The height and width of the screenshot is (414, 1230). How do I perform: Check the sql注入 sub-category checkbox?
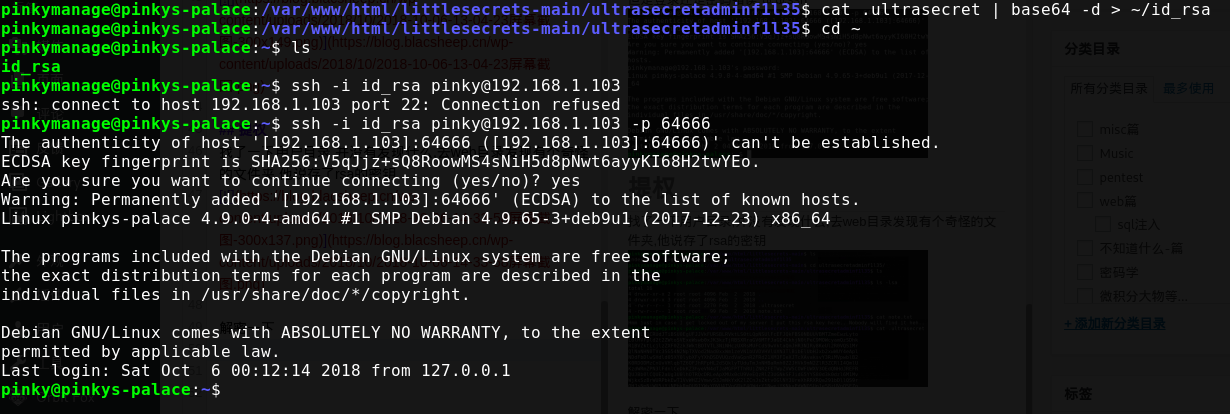[x=1104, y=226]
